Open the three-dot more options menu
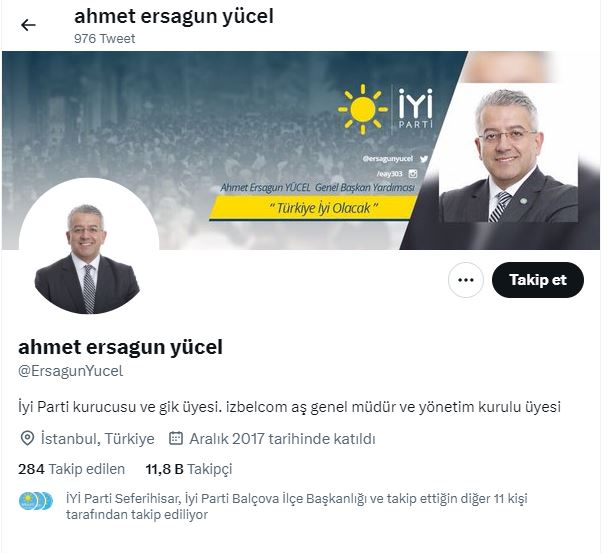 [x=465, y=280]
